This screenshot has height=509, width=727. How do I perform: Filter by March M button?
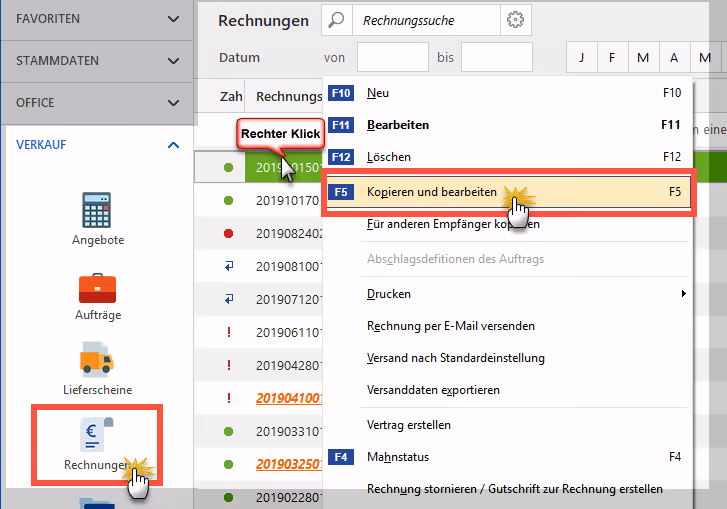(643, 57)
